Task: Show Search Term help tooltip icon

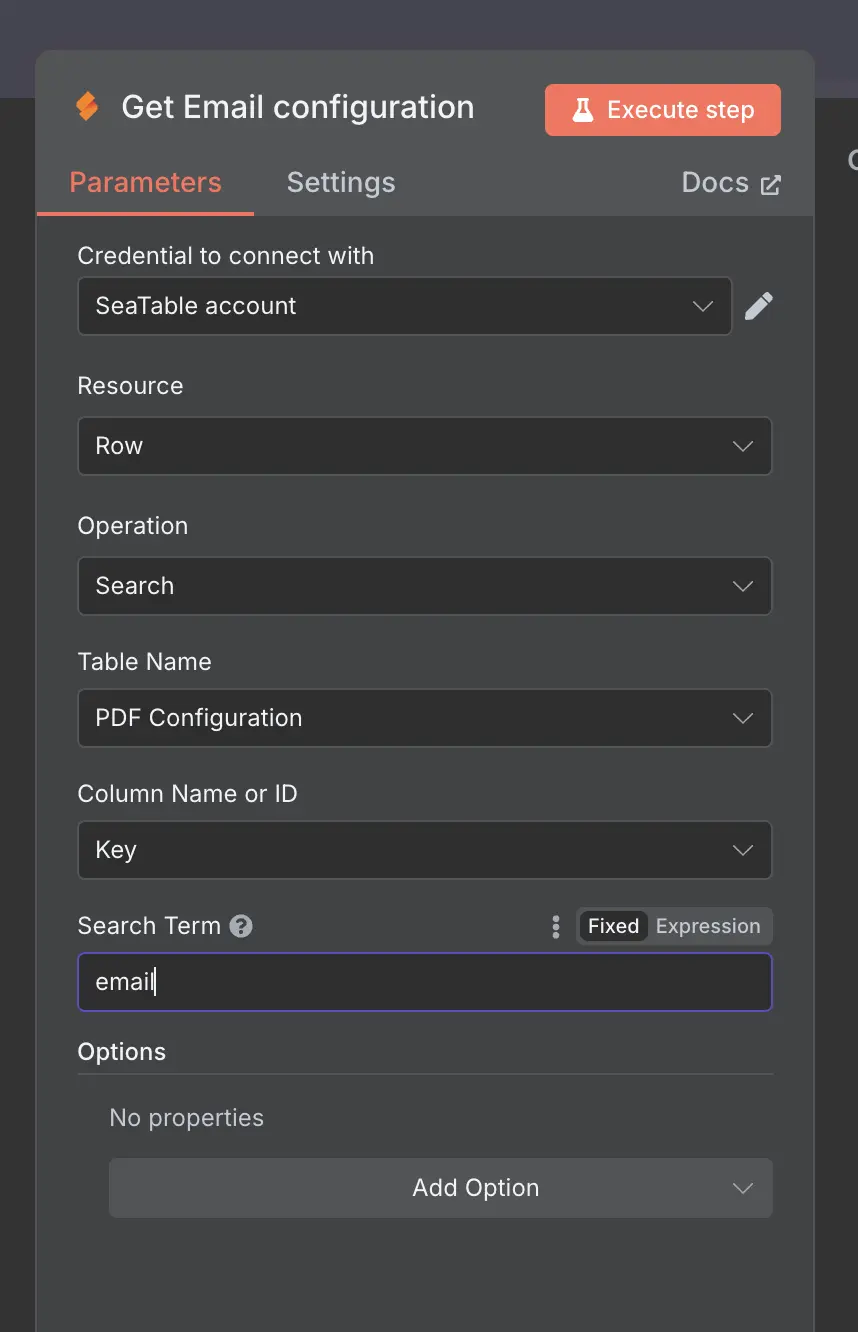Action: pos(241,926)
